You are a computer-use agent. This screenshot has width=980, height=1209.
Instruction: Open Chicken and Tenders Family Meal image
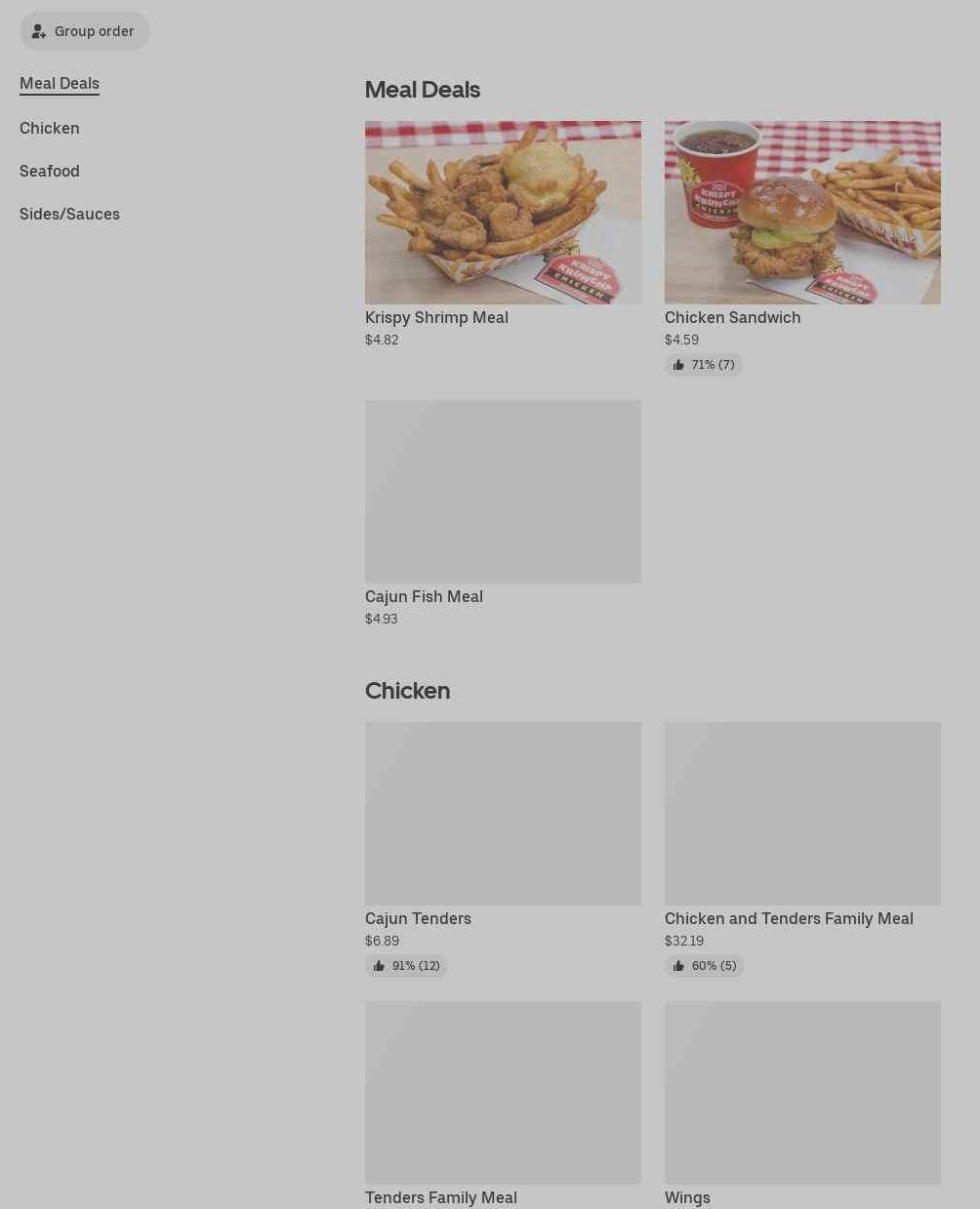(802, 814)
